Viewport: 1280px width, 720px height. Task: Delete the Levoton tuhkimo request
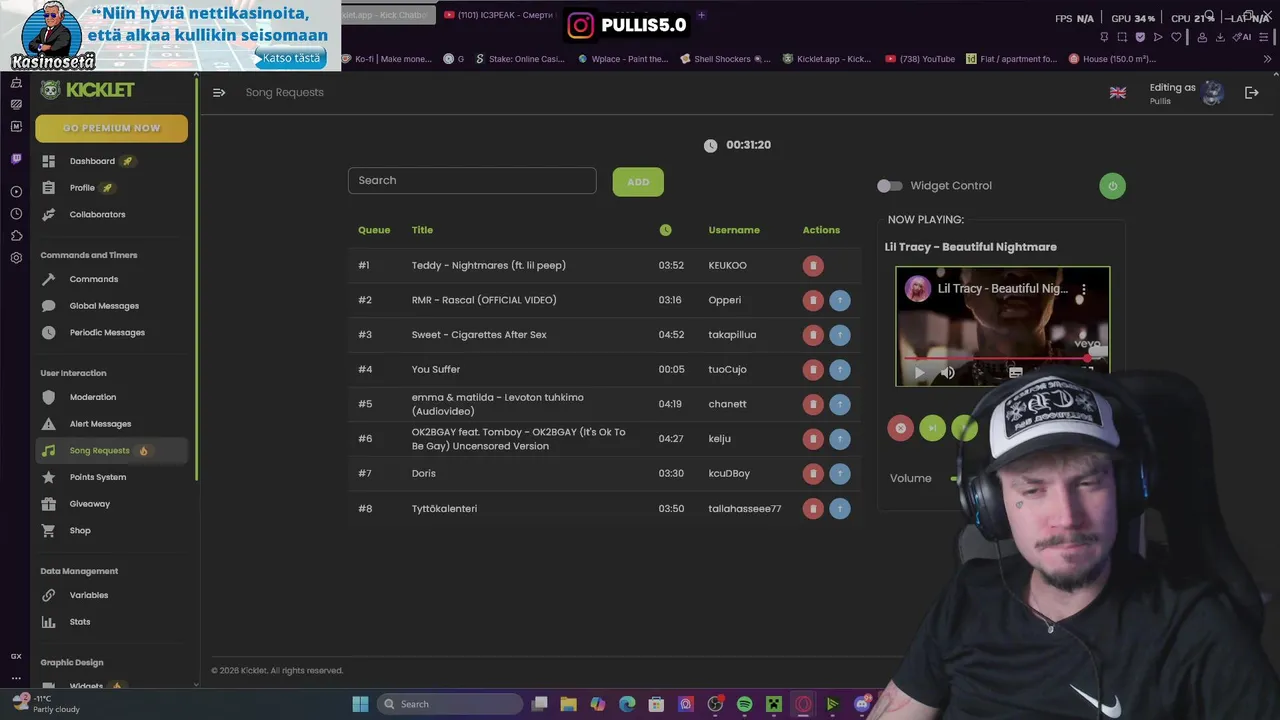tap(813, 404)
